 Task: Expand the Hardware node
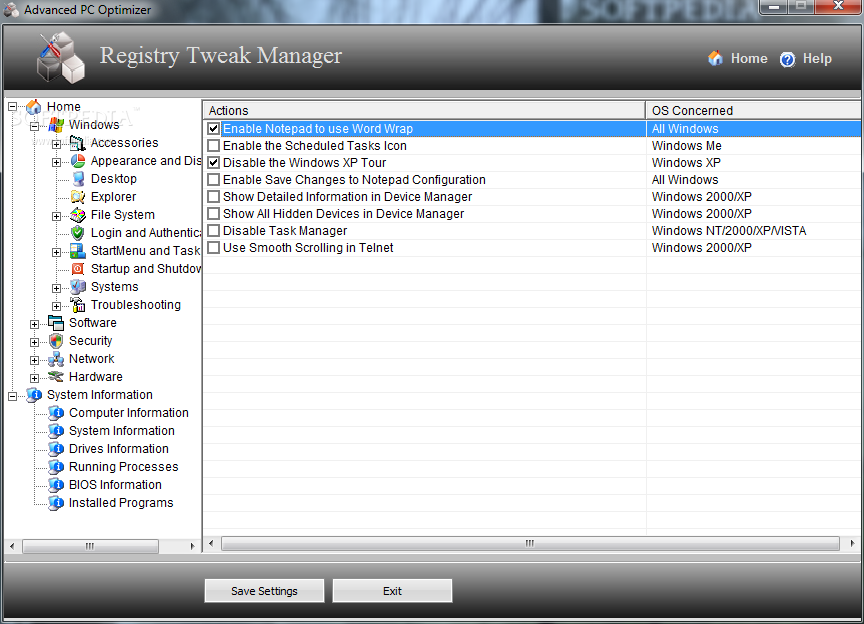coord(34,378)
